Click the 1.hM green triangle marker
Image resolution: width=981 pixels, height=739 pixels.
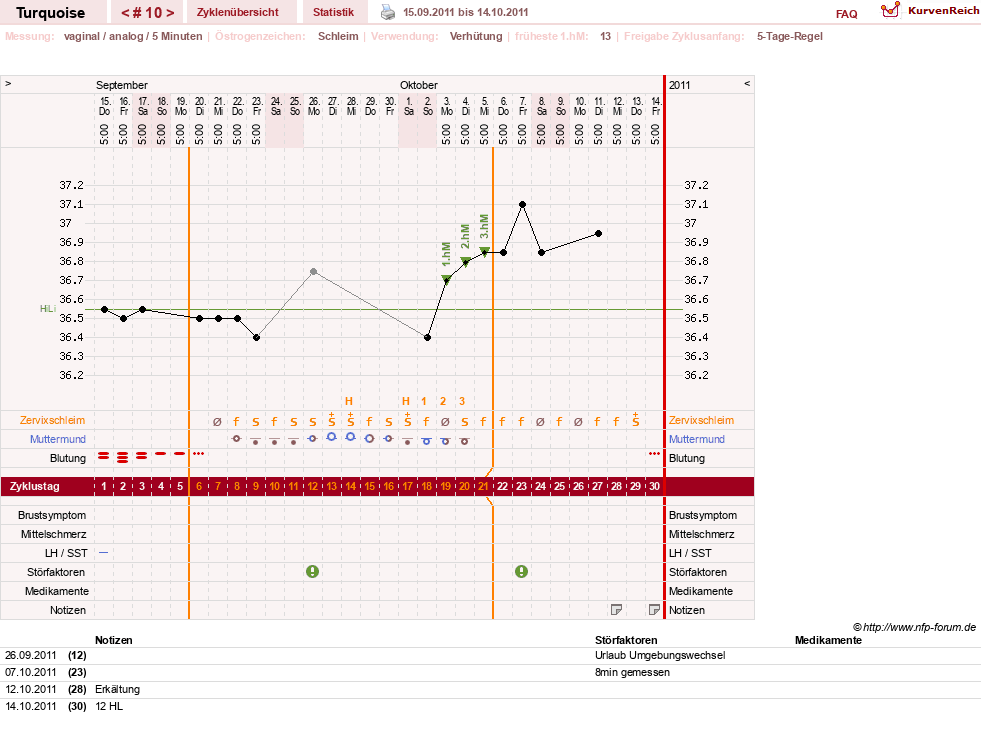click(x=446, y=280)
